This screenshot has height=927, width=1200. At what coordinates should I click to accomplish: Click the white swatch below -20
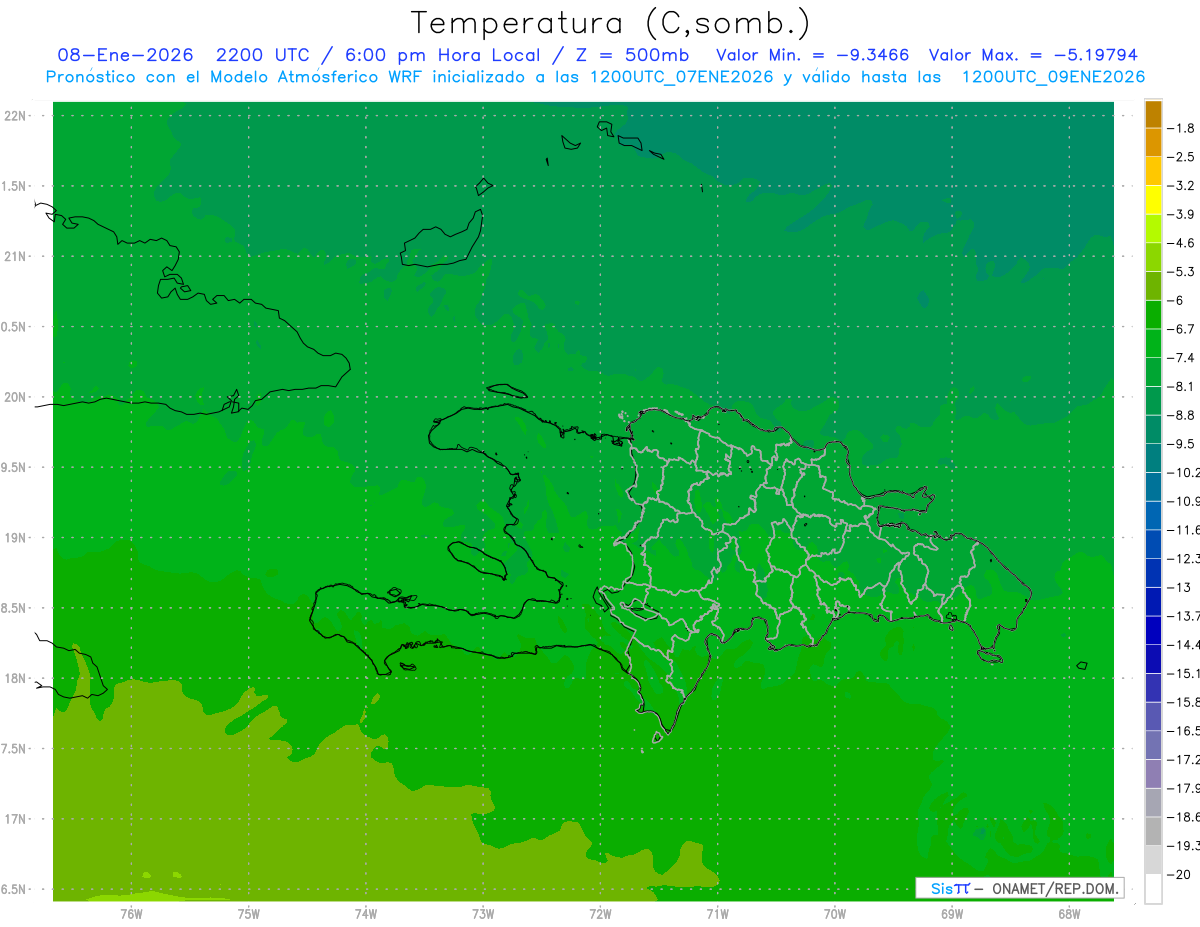[1153, 888]
